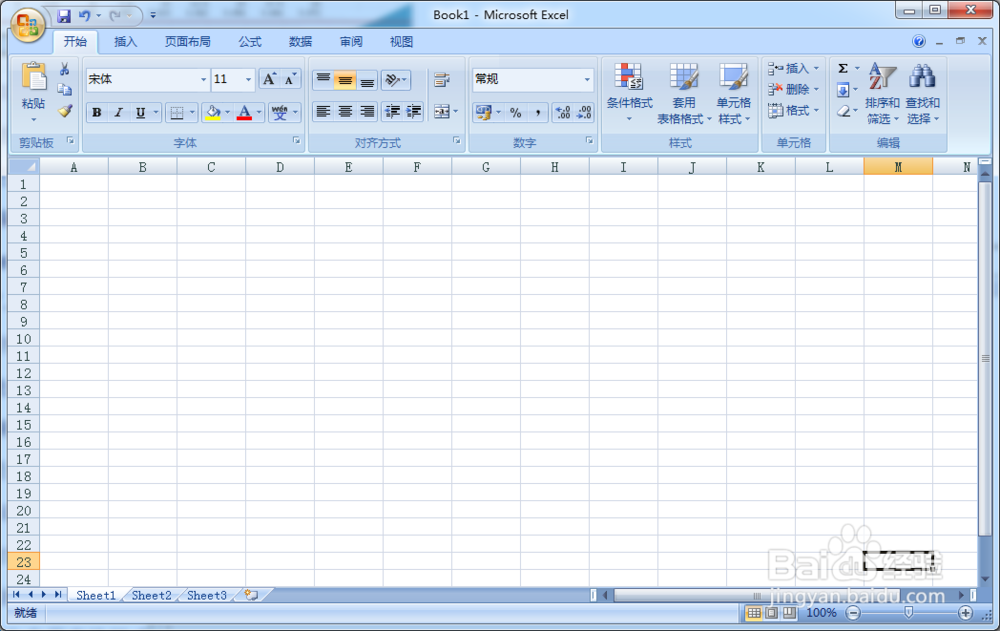Increase font size with the larger A
The height and width of the screenshot is (631, 1000).
269,79
